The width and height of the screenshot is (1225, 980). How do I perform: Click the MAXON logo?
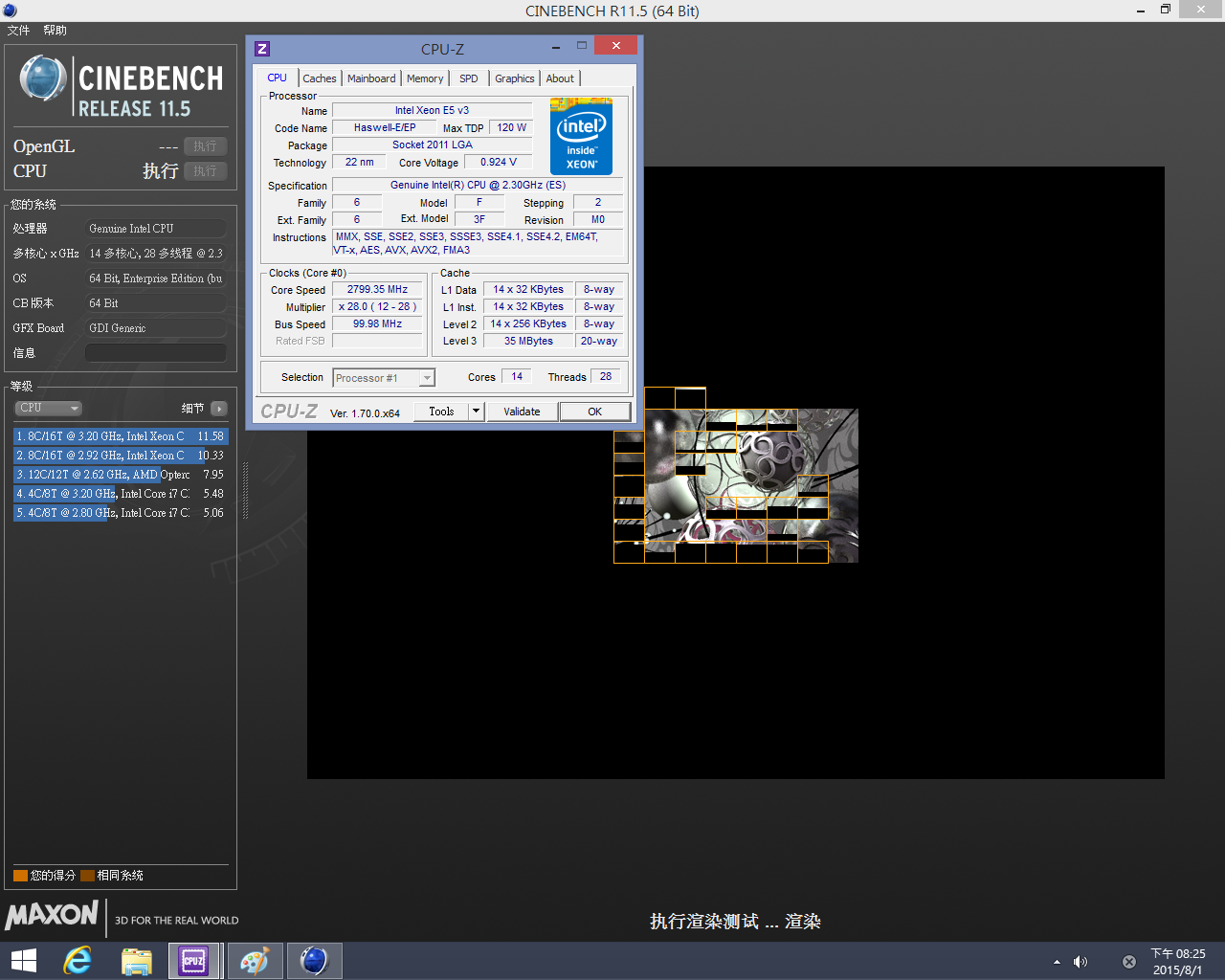pos(52,915)
